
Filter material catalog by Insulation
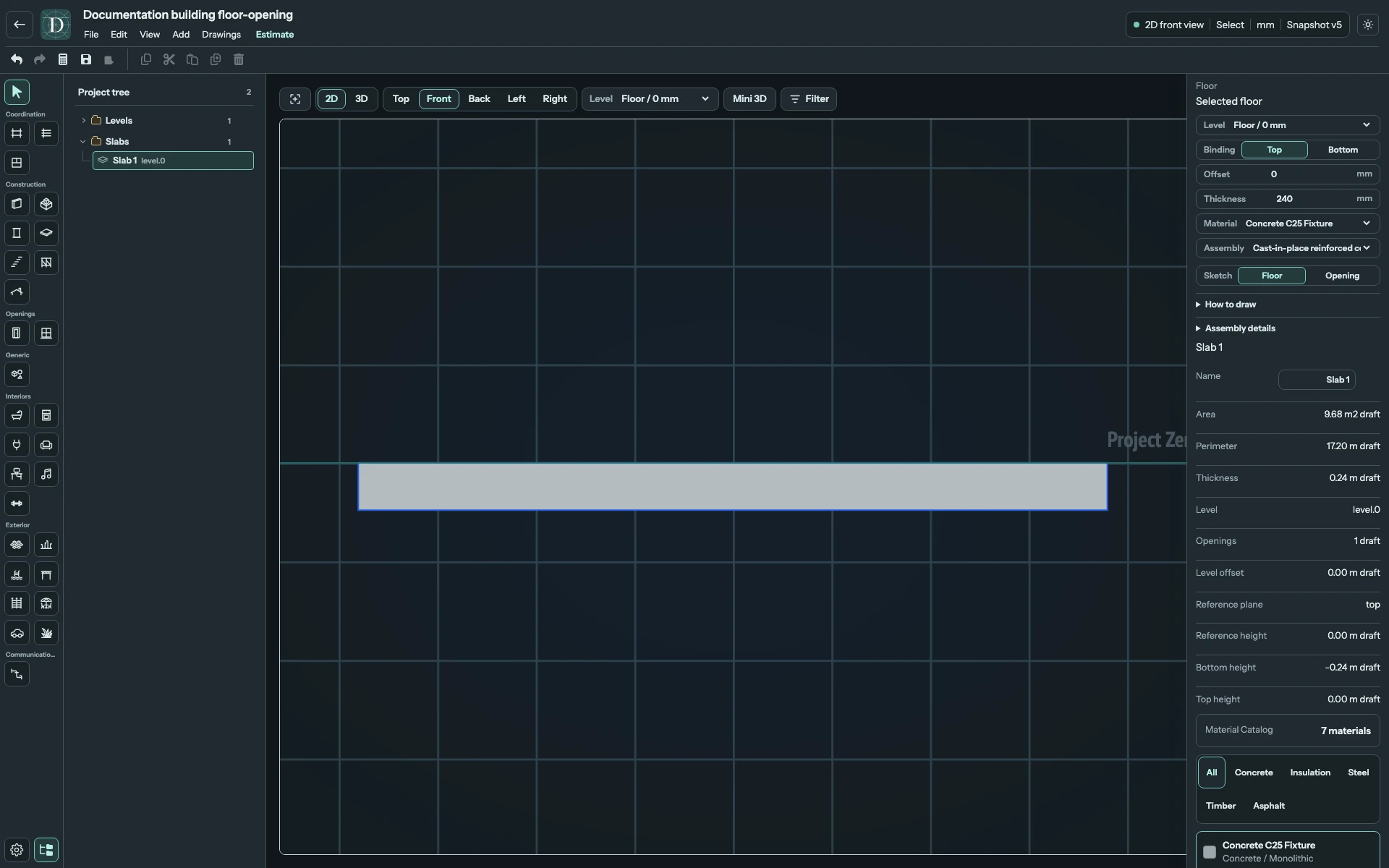(1310, 773)
